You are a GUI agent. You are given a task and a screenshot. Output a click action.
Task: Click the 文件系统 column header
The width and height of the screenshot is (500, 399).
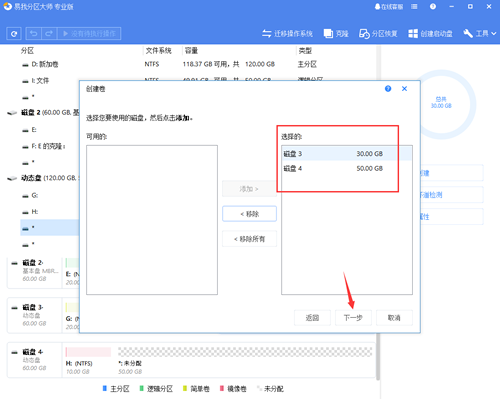point(158,51)
